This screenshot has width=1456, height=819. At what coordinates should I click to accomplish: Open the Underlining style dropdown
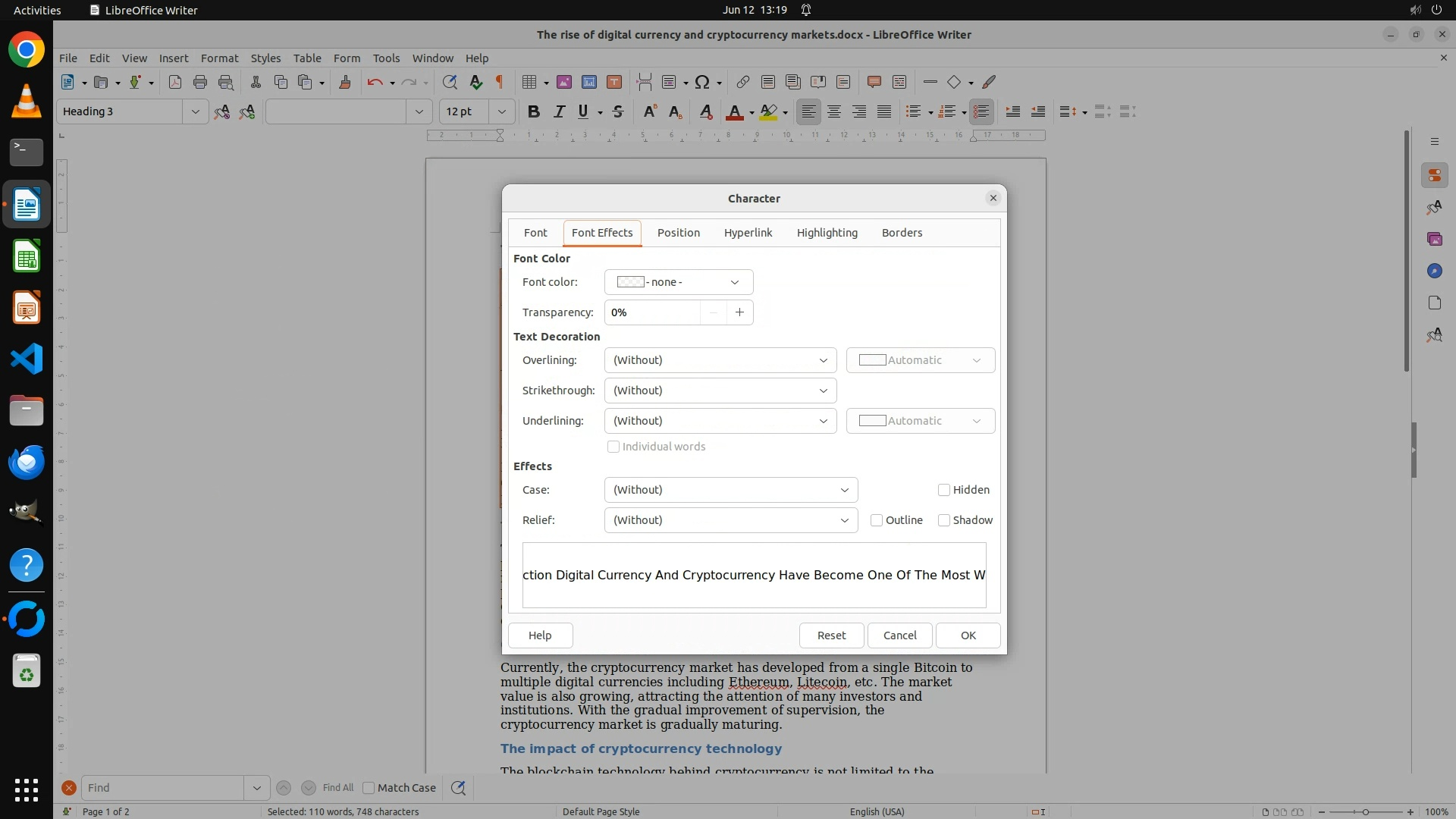click(x=720, y=421)
